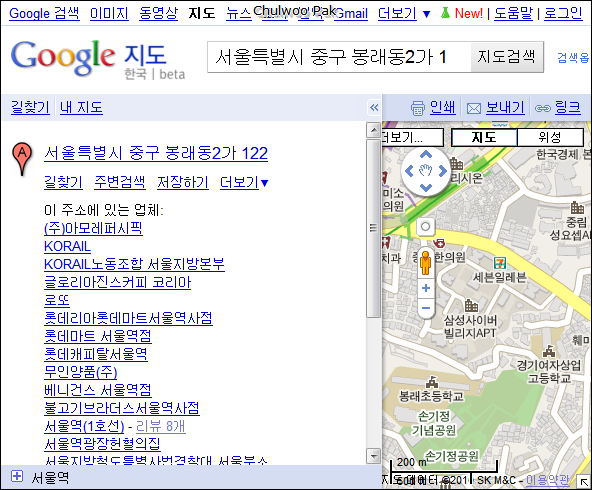Open 롯데마트 서울역점 link
The image size is (592, 490).
98,336
